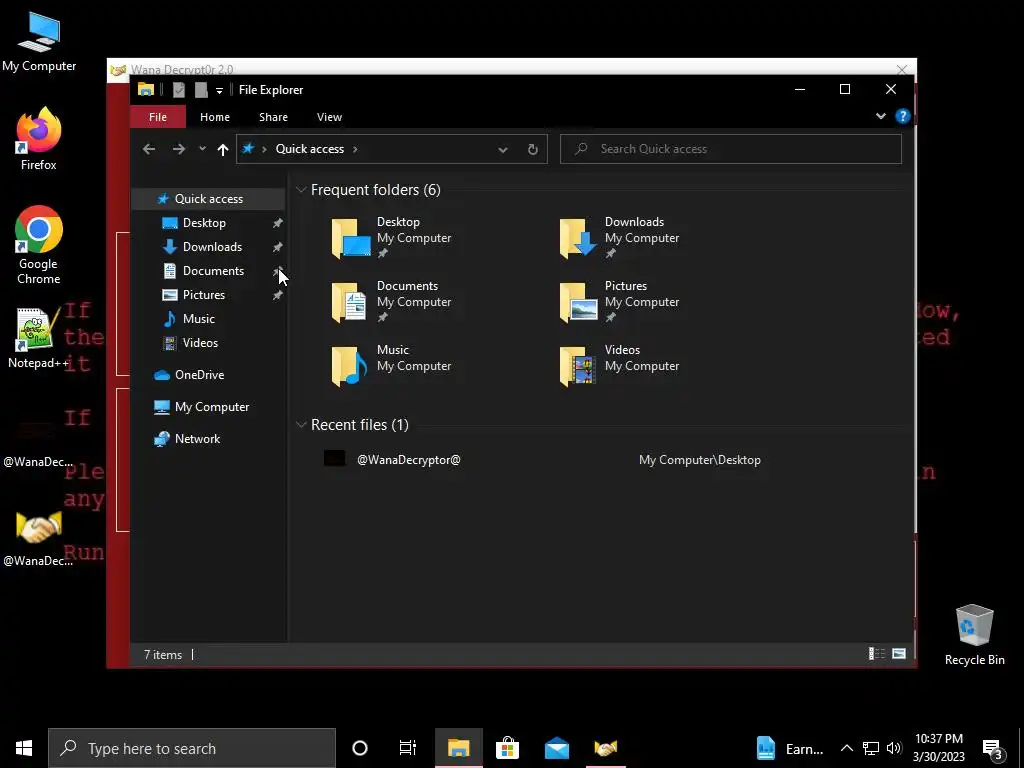The width and height of the screenshot is (1024, 768).
Task: Select the Documents folder icon in Frequent folders
Action: point(349,302)
